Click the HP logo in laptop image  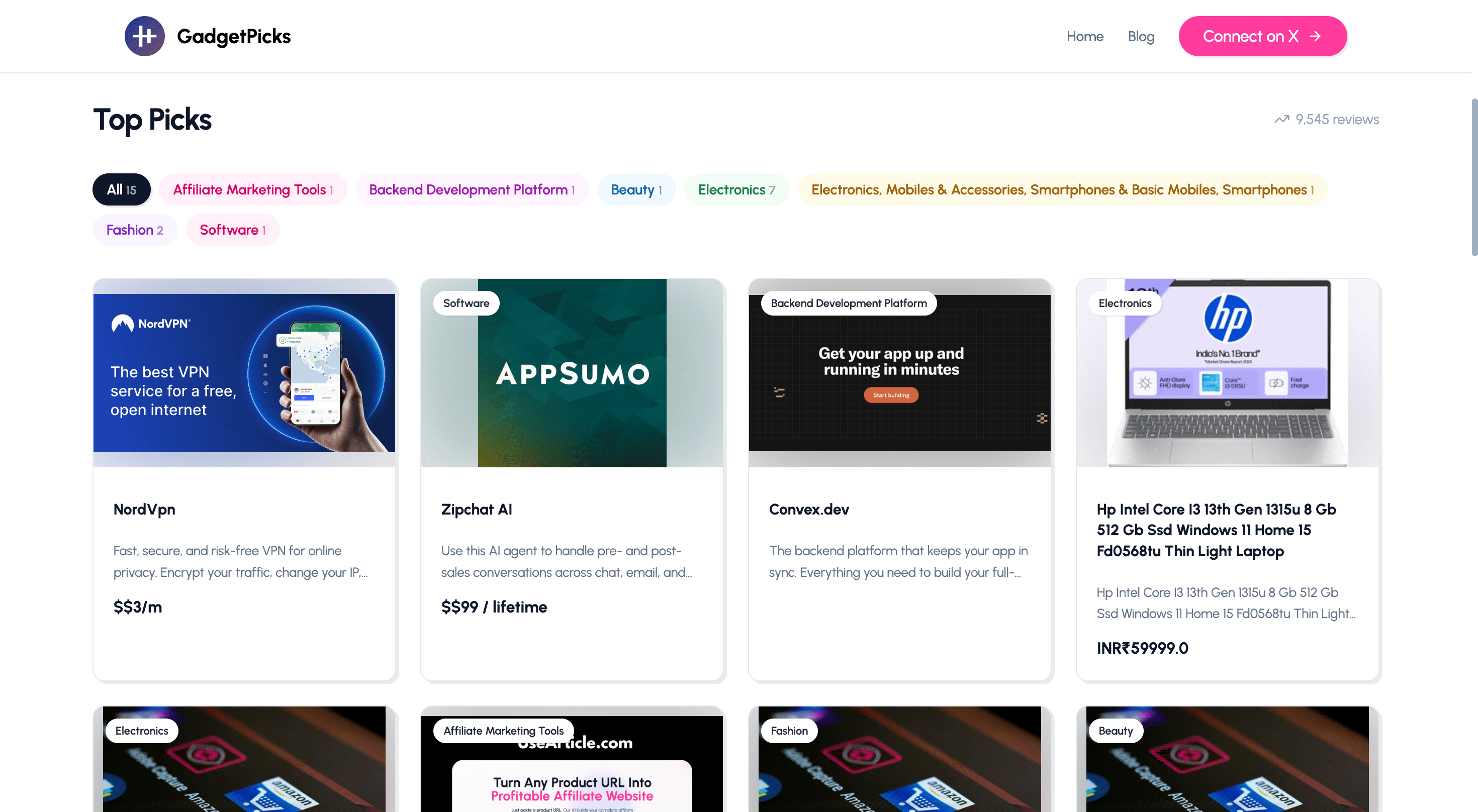pos(1227,318)
